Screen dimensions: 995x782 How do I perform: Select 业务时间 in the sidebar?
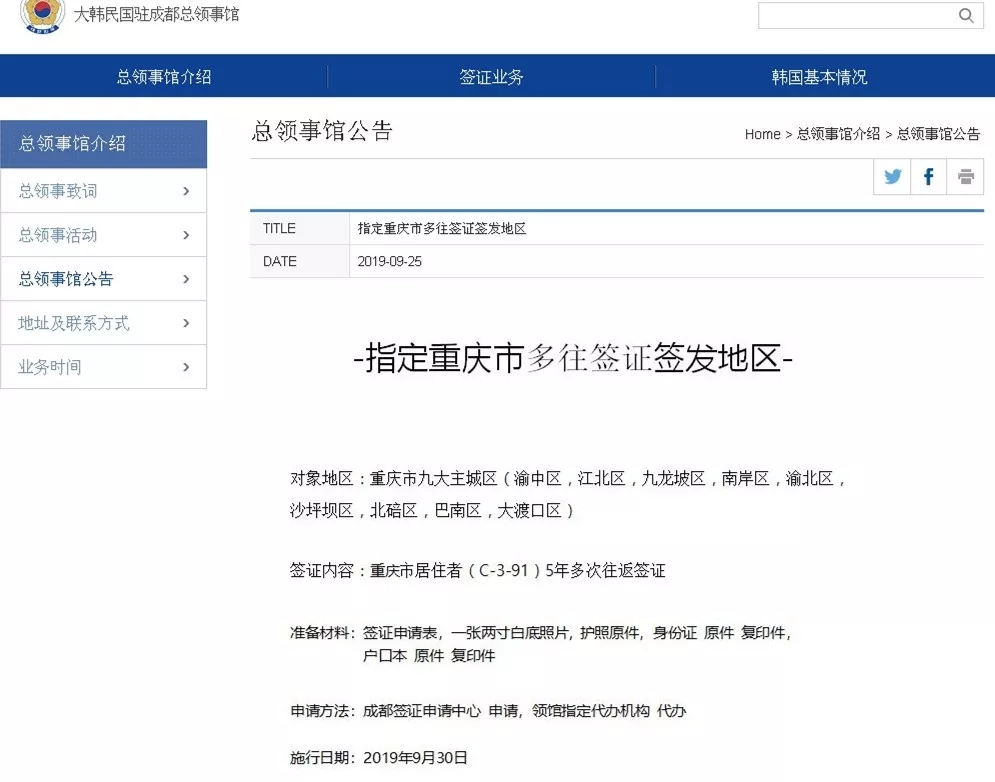tap(50, 367)
